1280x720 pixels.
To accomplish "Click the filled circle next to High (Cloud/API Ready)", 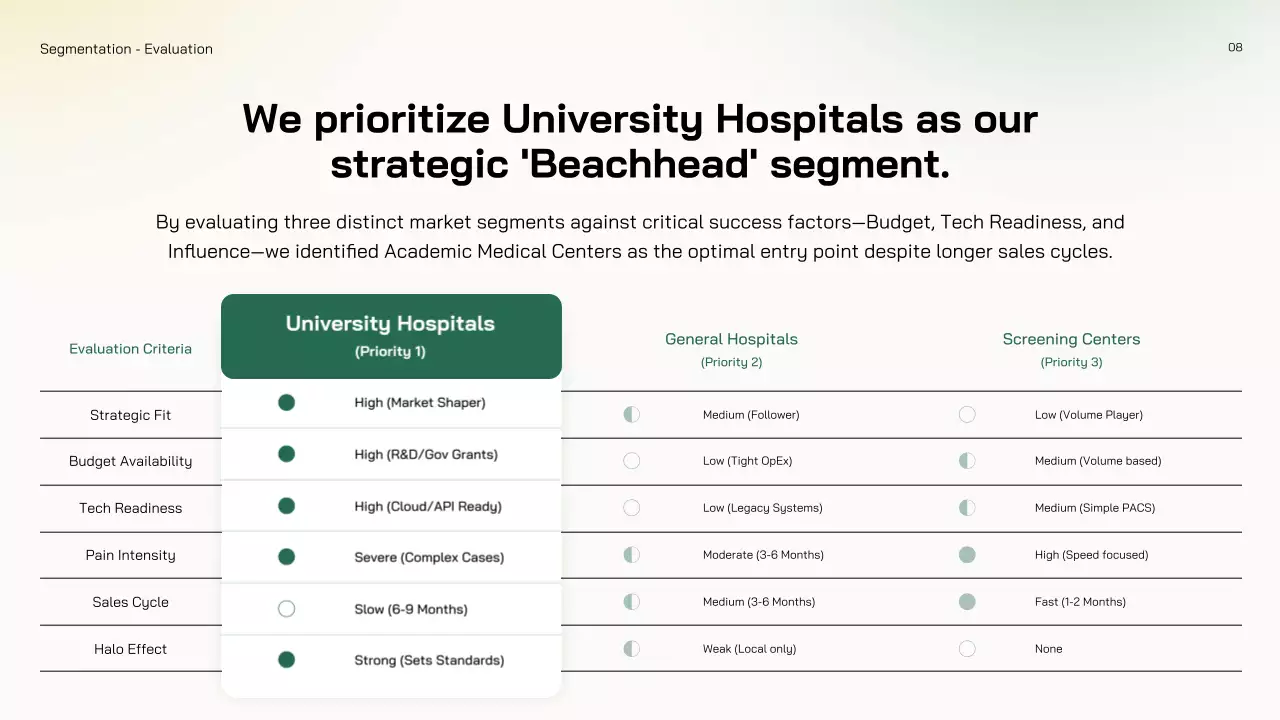I will (286, 506).
